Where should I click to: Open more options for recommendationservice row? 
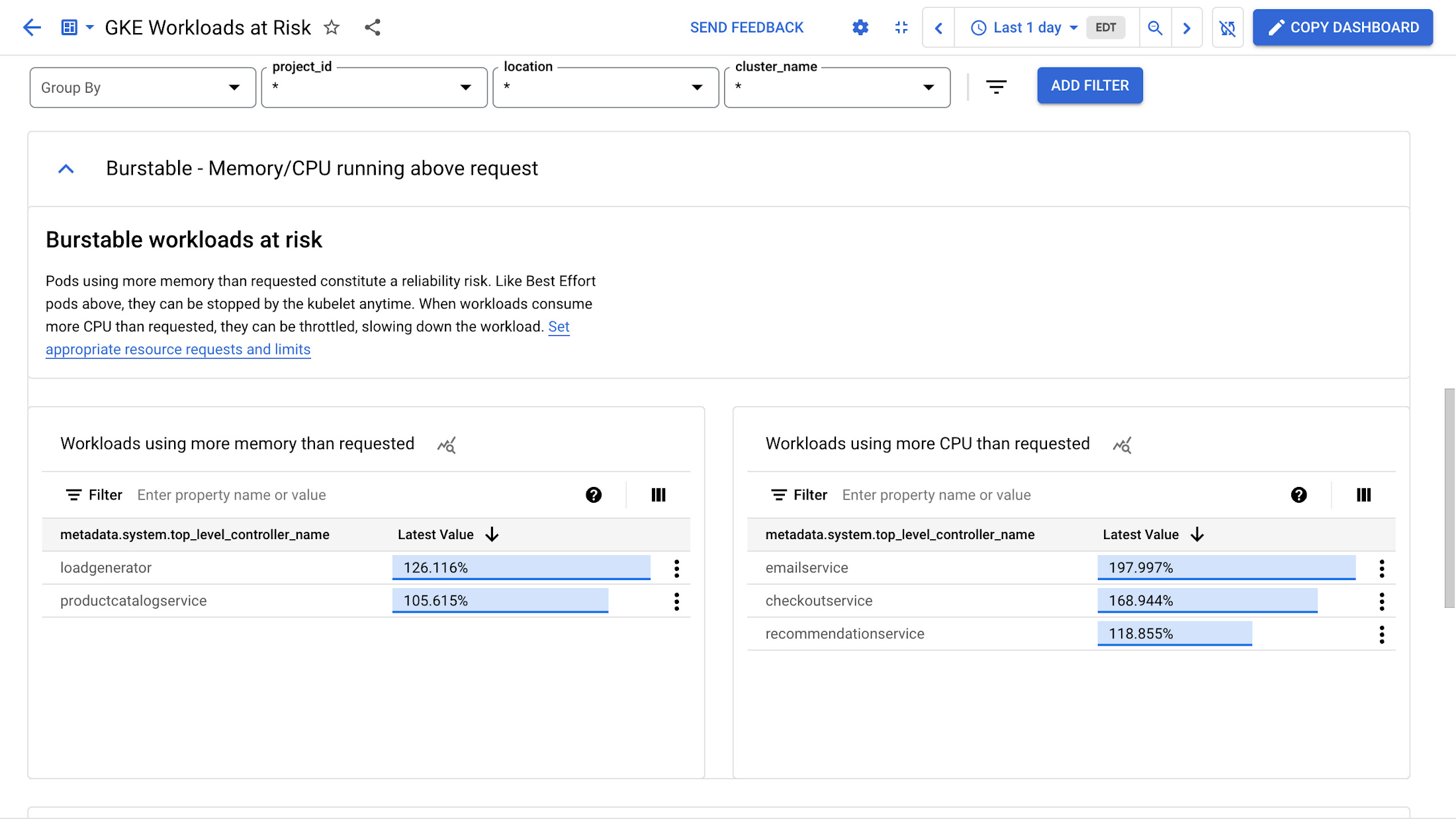1382,634
